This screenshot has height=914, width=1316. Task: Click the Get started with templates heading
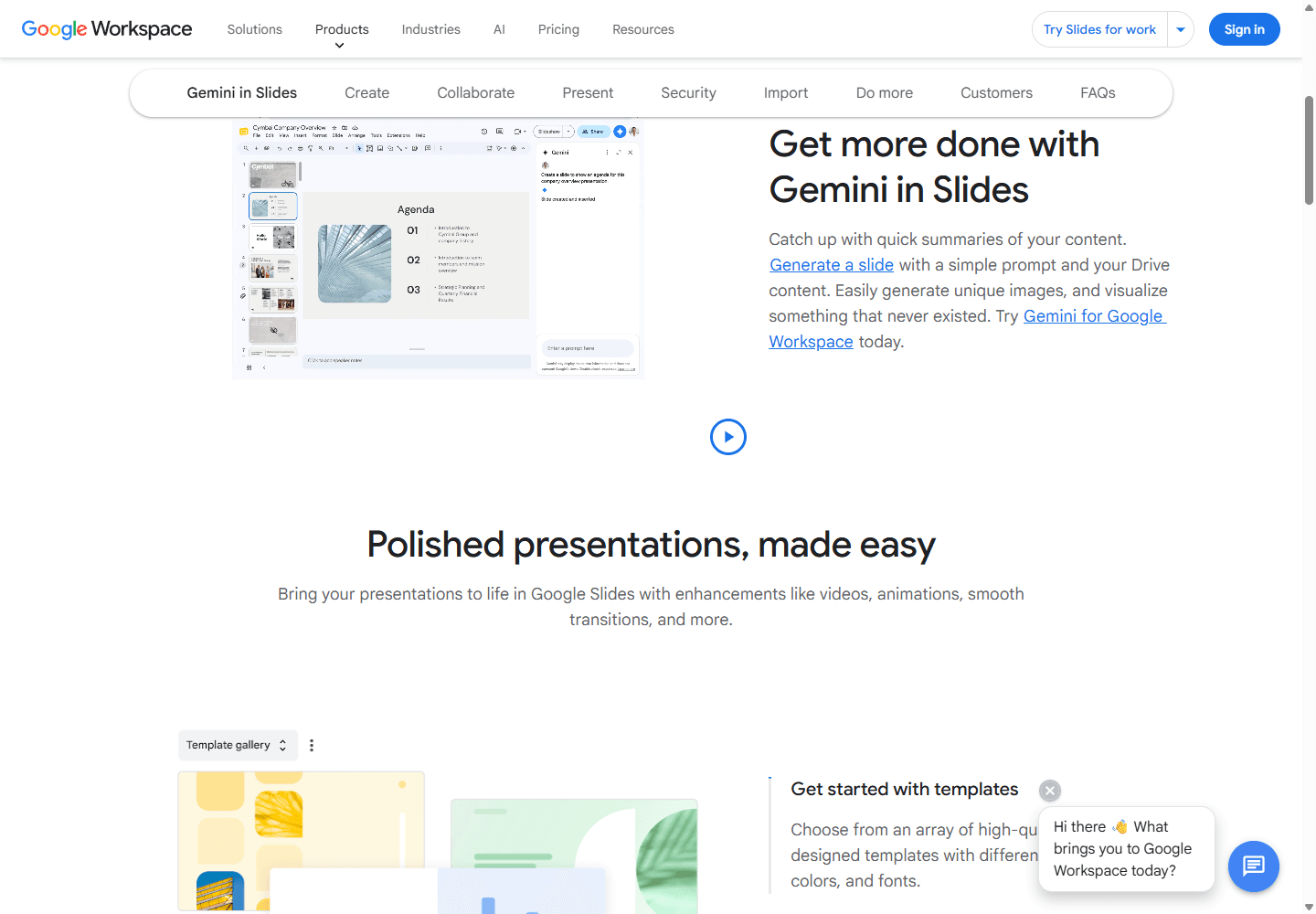coord(905,789)
